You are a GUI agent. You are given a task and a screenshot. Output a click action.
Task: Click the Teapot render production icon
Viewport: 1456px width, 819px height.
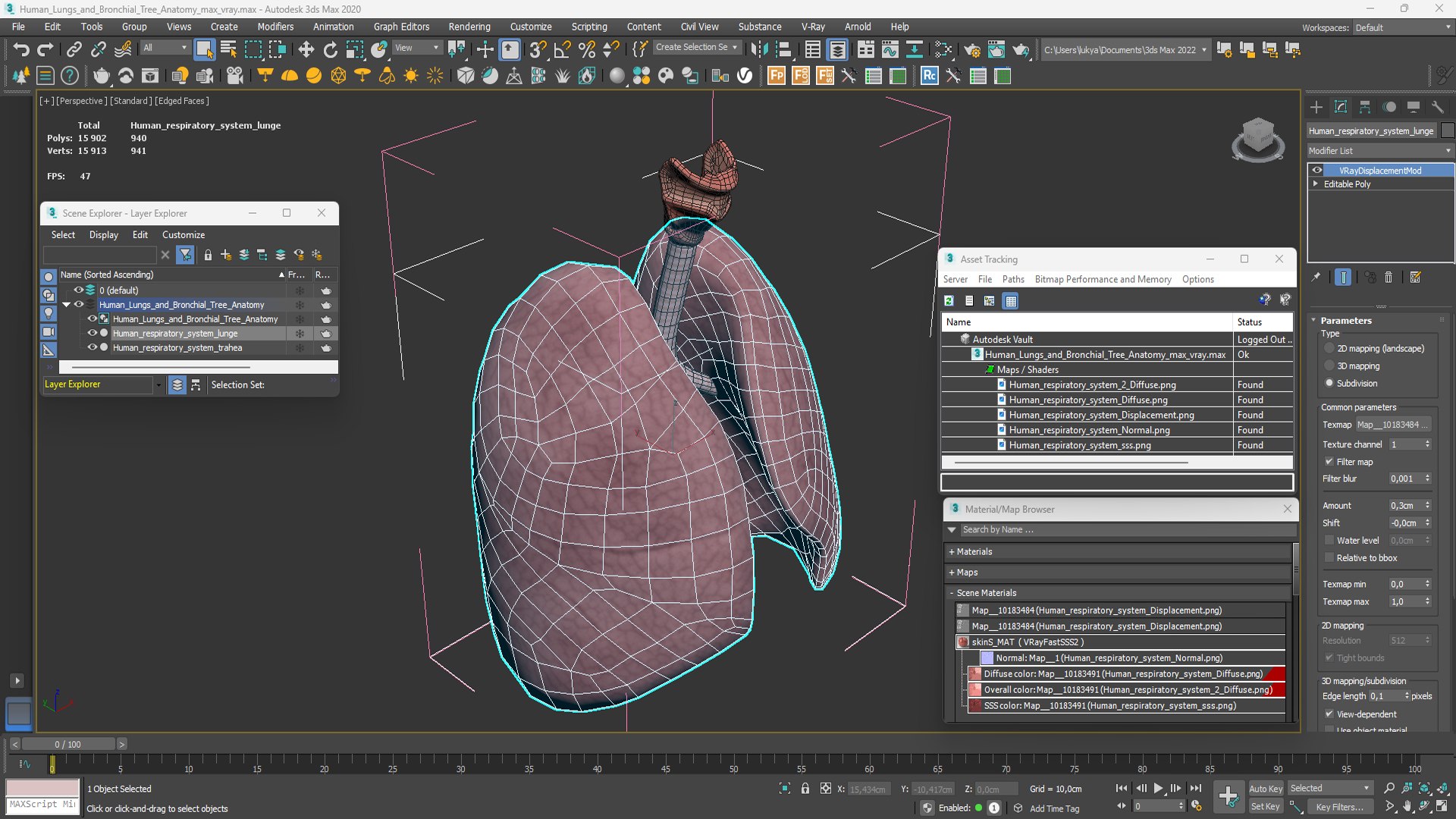point(1021,50)
